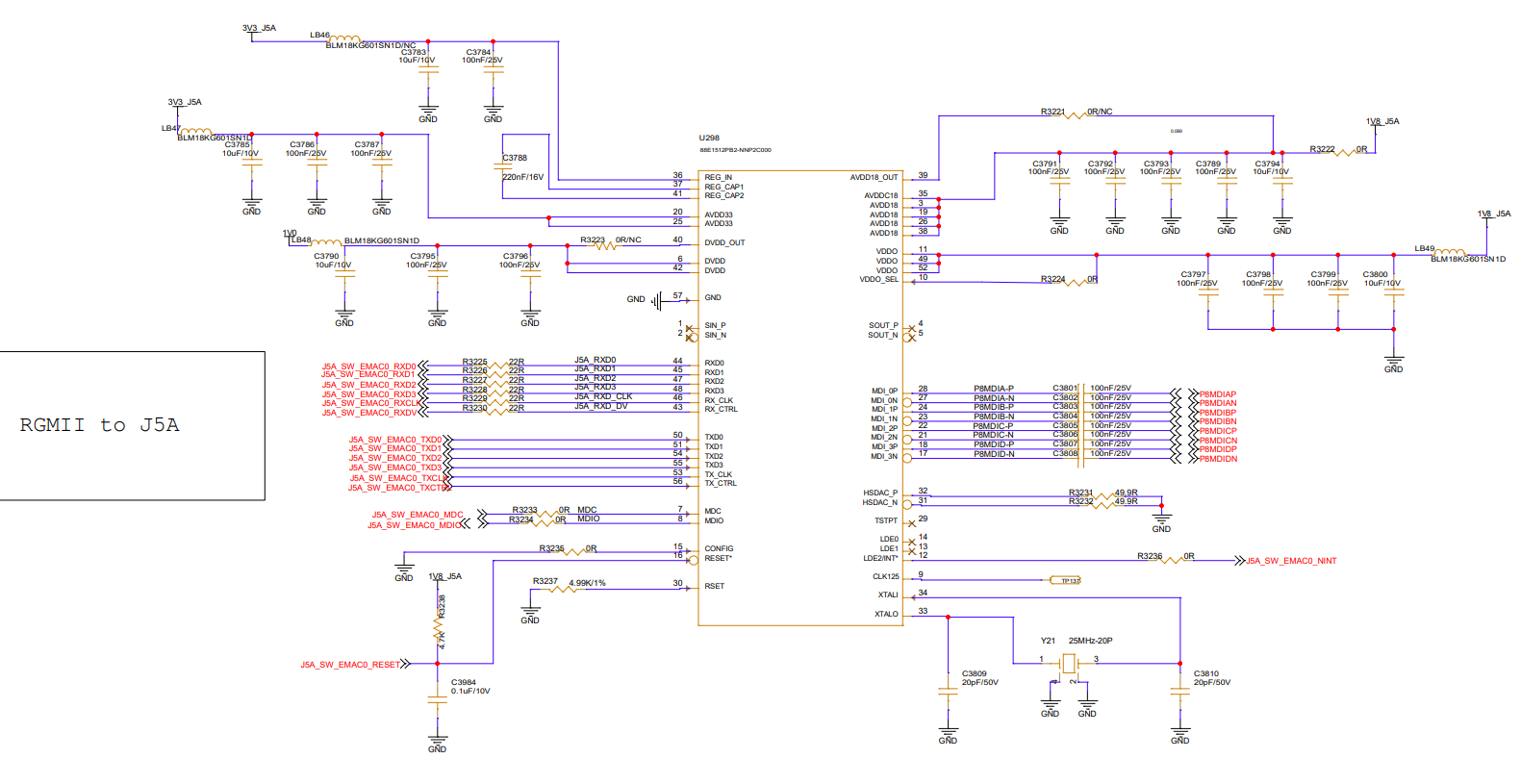
Task: Click capacitor label C3808
Action: click(x=1065, y=453)
